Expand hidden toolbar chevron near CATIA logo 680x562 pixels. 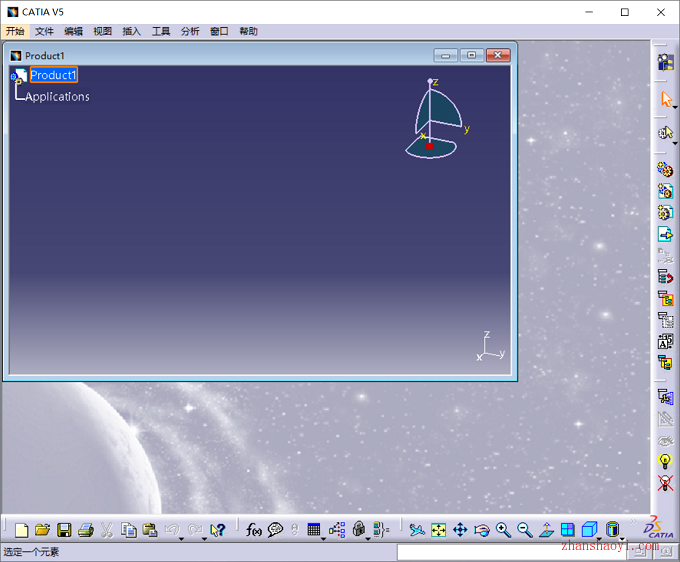(x=633, y=522)
